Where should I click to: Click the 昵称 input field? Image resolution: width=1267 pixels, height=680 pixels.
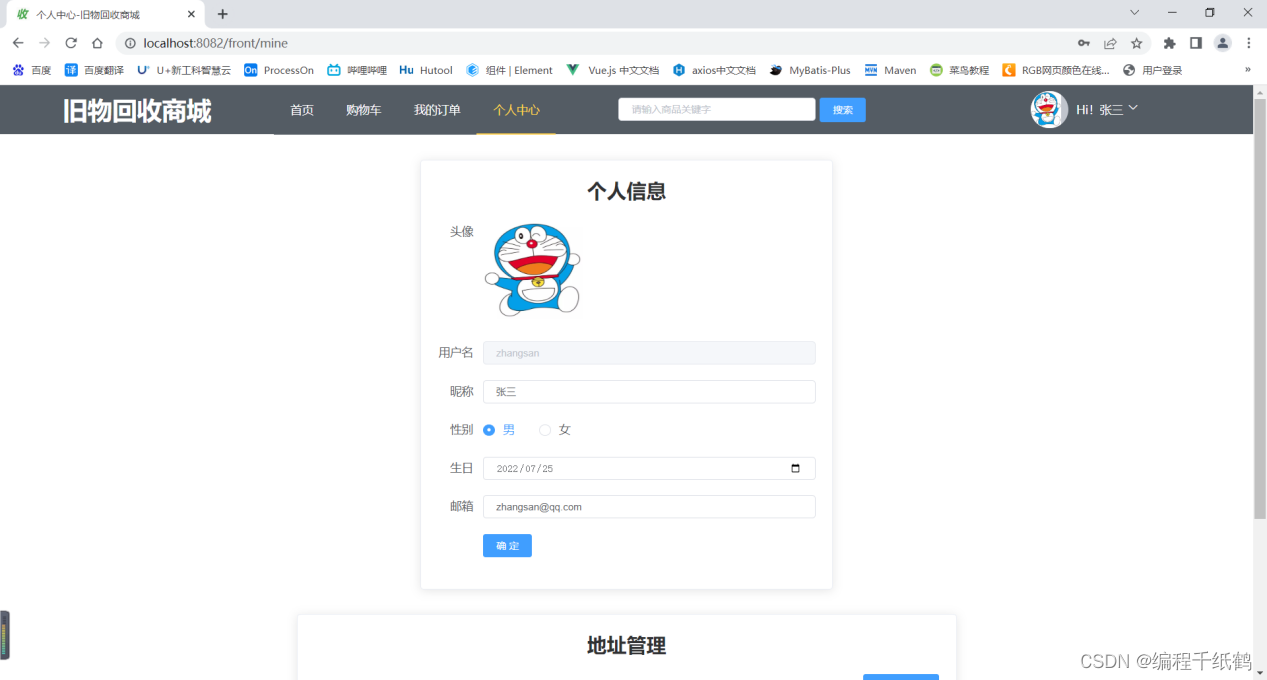(649, 392)
